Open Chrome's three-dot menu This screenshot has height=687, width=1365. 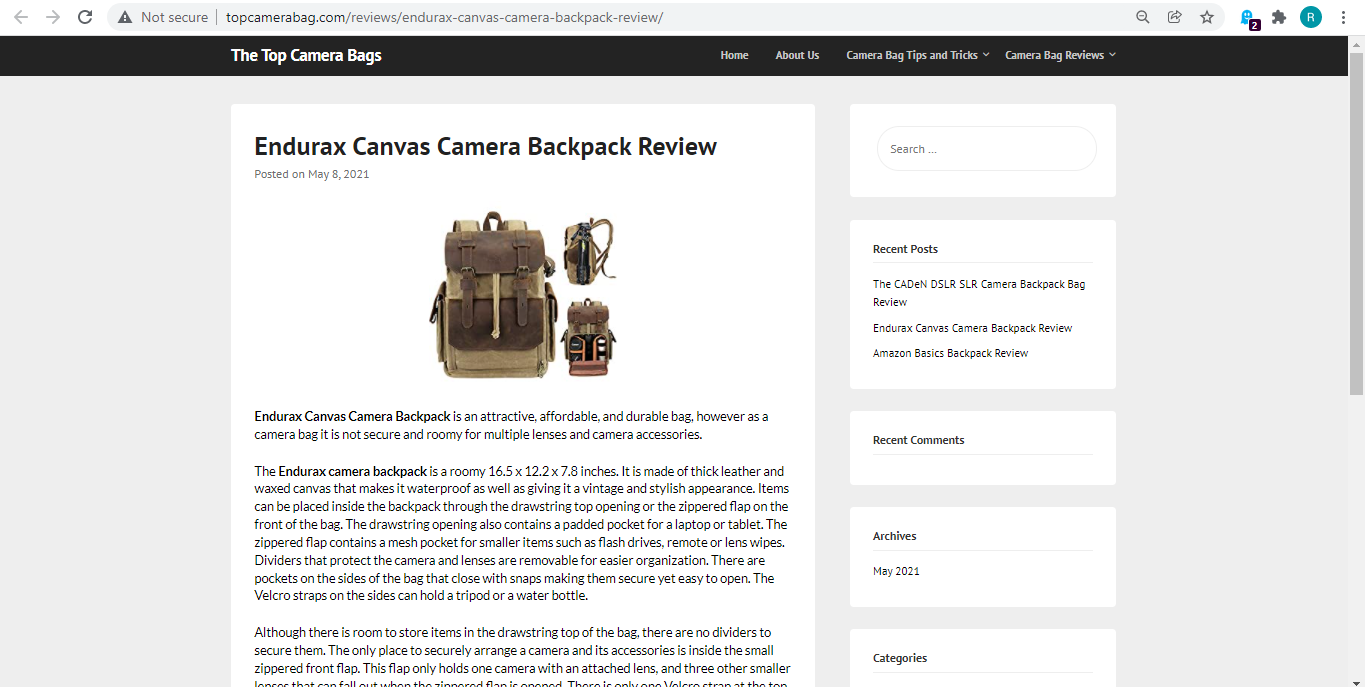coord(1343,17)
